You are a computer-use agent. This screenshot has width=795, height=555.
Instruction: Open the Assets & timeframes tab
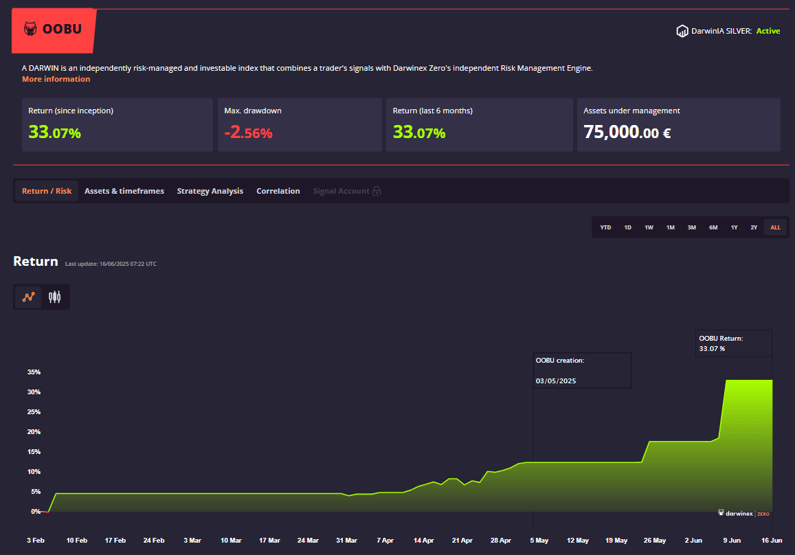click(124, 191)
